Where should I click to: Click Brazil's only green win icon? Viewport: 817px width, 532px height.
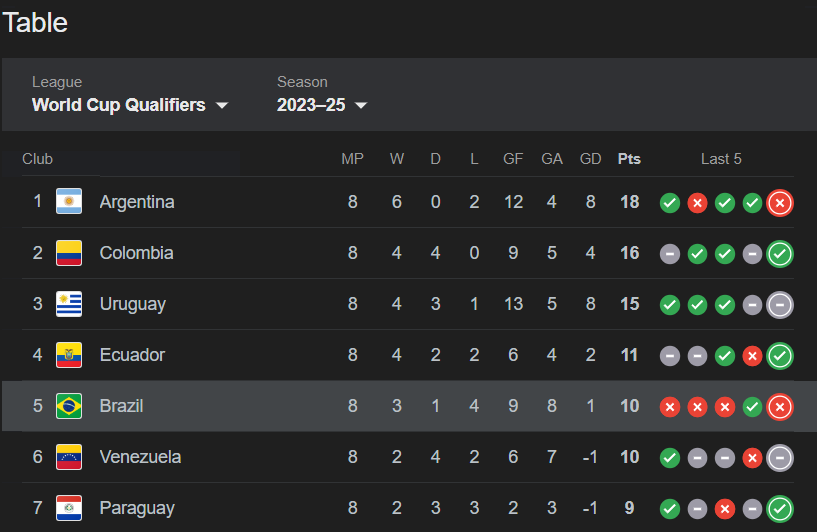click(x=752, y=407)
